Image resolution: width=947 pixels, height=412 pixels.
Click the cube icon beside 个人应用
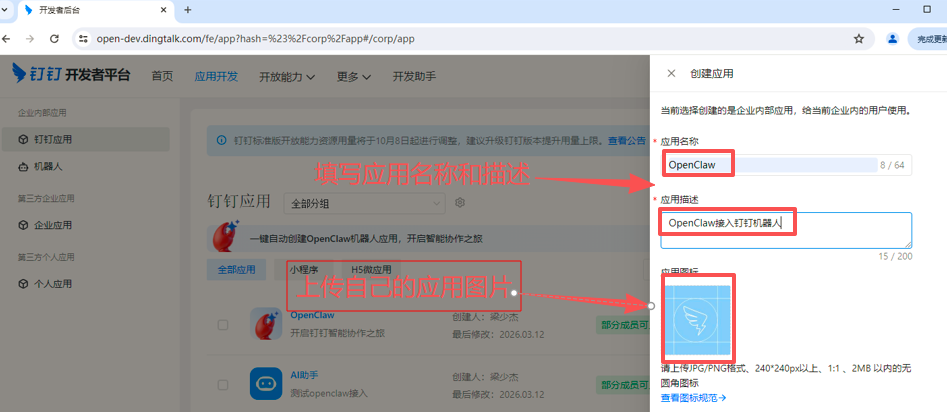pyautogui.click(x=23, y=283)
